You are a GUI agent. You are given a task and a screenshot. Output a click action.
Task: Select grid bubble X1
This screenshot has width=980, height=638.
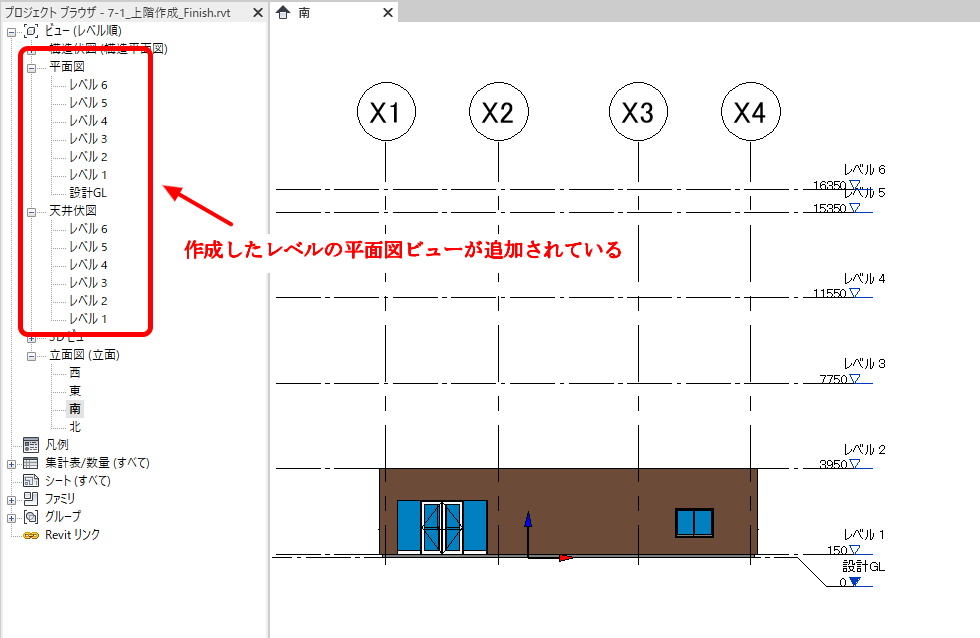tap(386, 112)
